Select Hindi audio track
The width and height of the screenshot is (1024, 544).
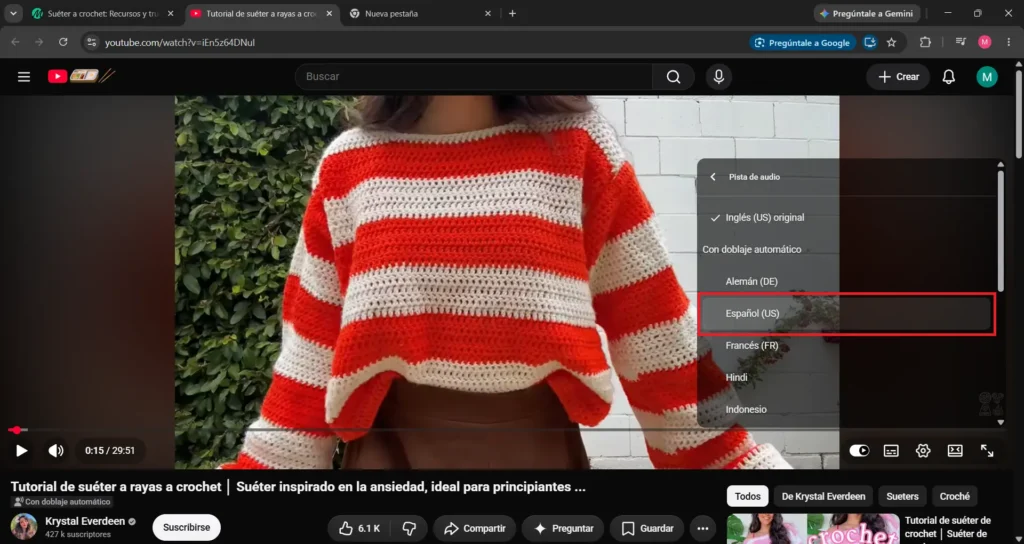pos(846,377)
